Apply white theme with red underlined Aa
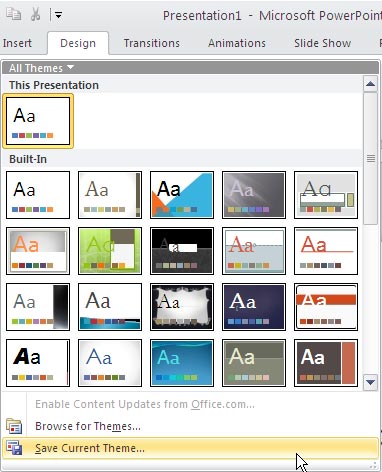This screenshot has height=472, width=382. [x=326, y=251]
